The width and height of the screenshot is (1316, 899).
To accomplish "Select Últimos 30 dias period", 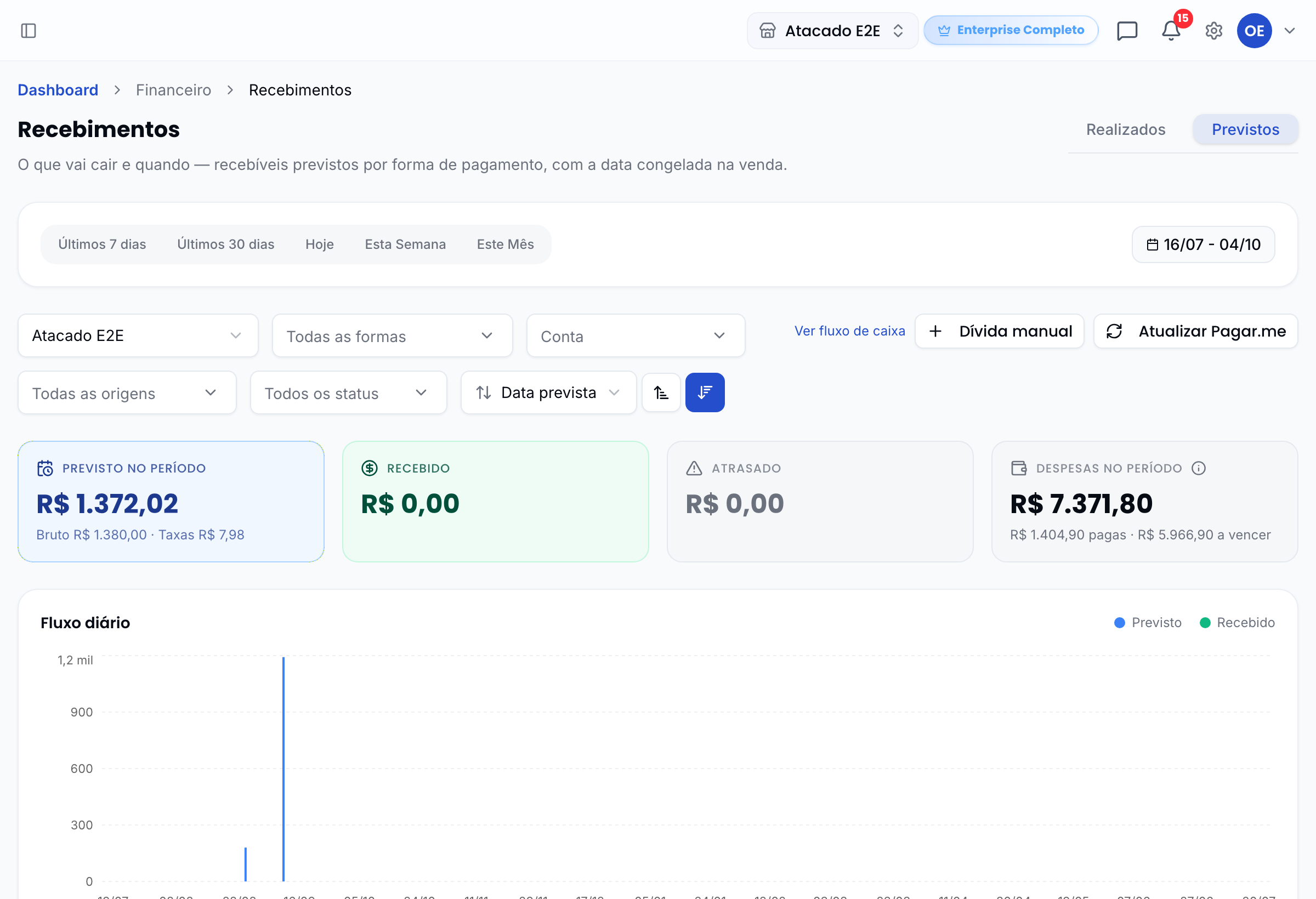I will [225, 244].
